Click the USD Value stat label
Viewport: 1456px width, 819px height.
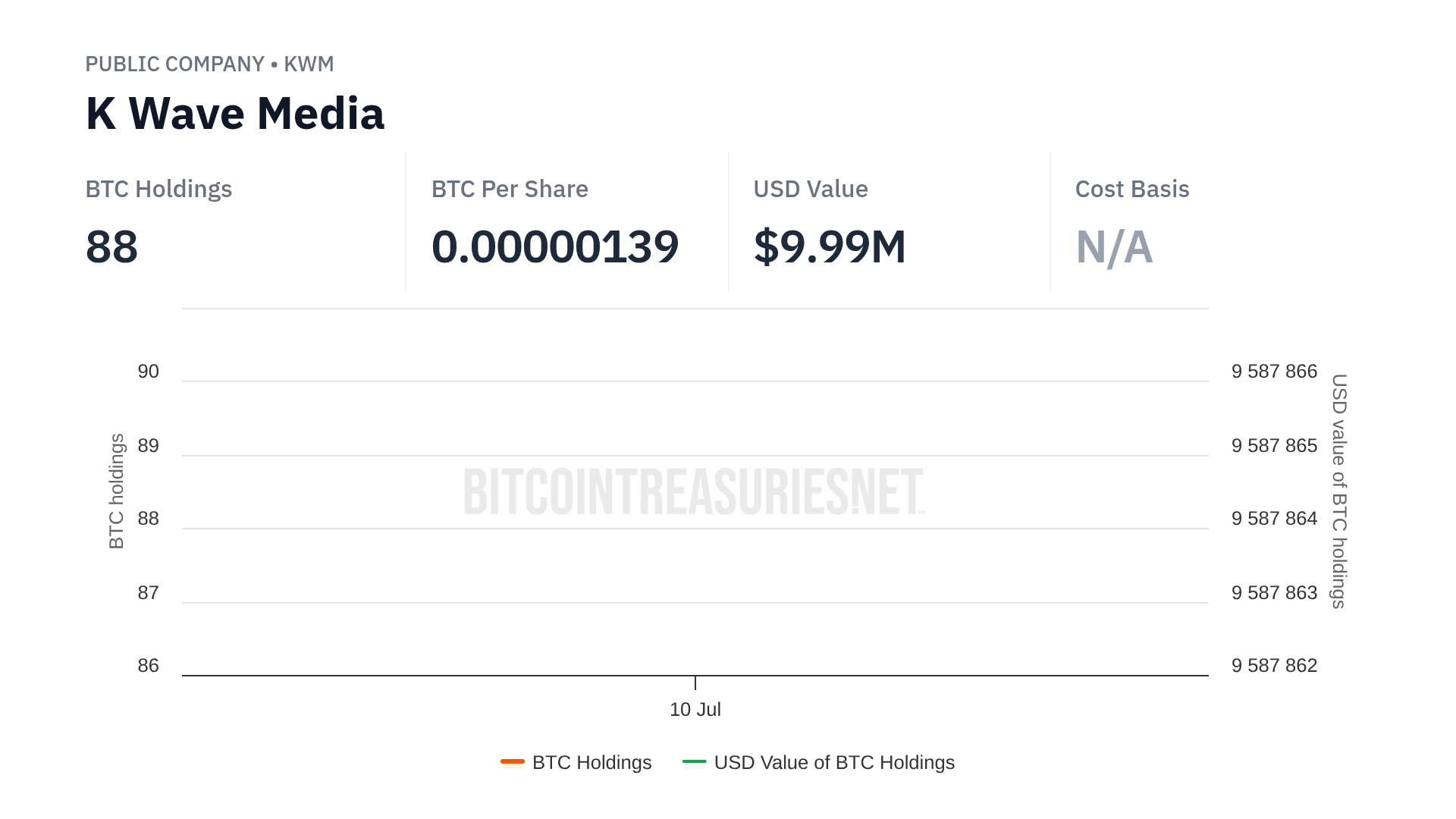click(x=810, y=189)
